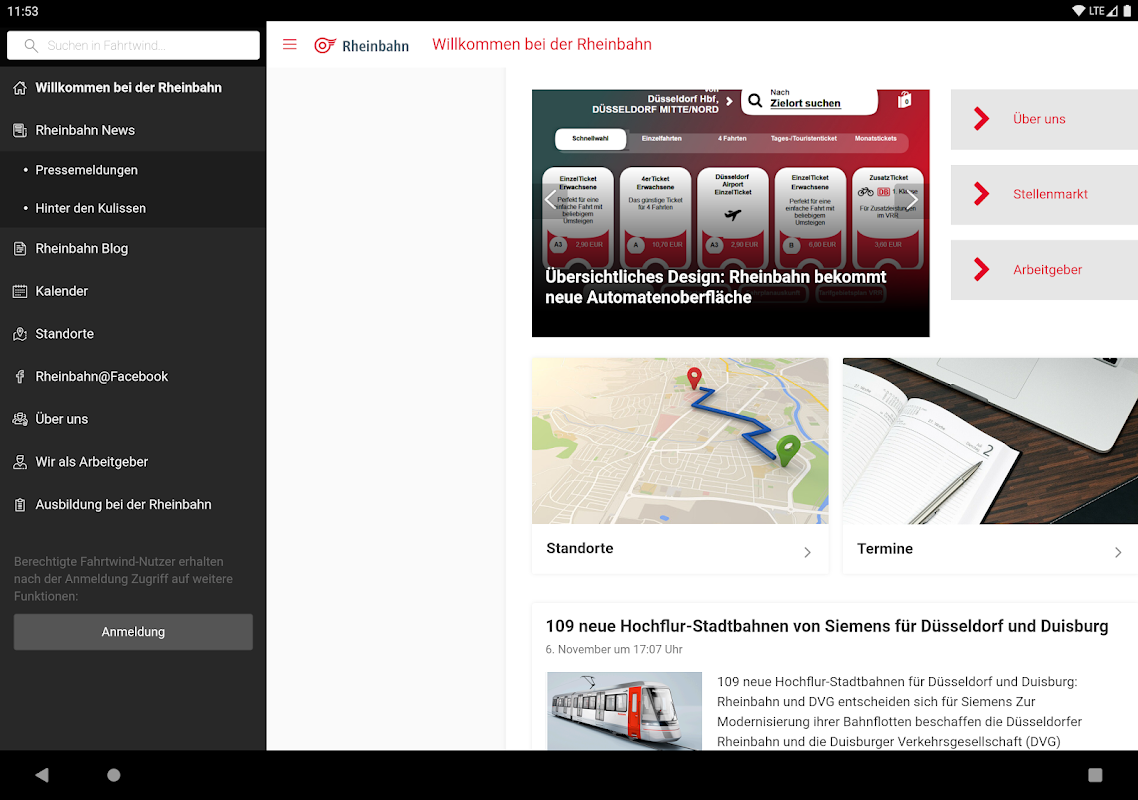Click the '6. November um 17:07 Uhr' date
This screenshot has width=1138, height=800.
pyautogui.click(x=614, y=650)
